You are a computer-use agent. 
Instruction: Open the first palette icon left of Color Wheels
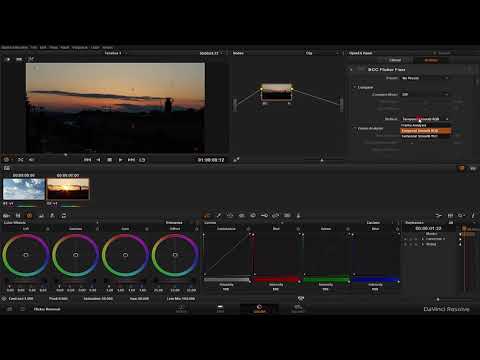click(x=18, y=216)
